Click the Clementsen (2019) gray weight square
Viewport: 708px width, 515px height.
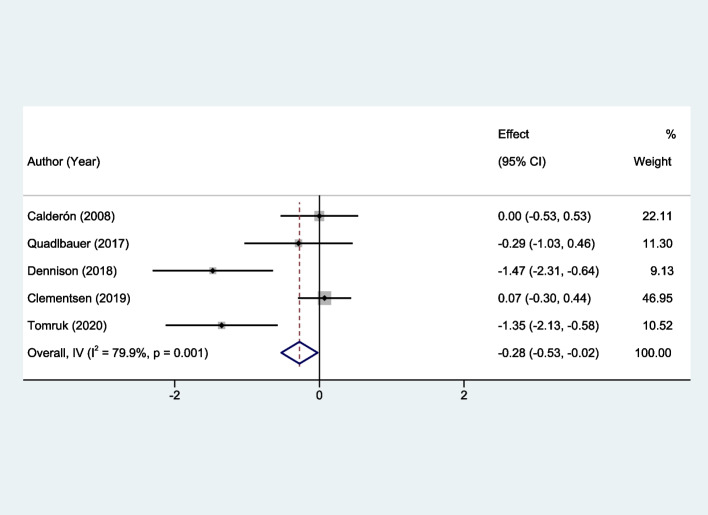pyautogui.click(x=324, y=298)
